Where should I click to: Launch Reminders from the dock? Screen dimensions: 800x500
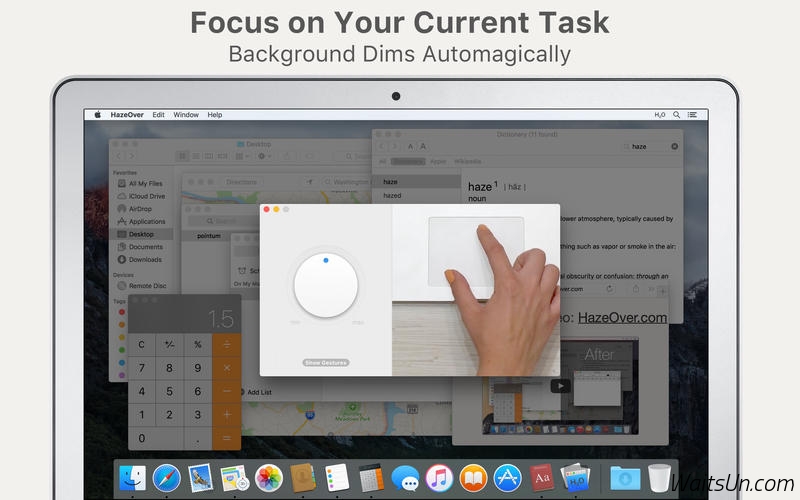tap(337, 478)
